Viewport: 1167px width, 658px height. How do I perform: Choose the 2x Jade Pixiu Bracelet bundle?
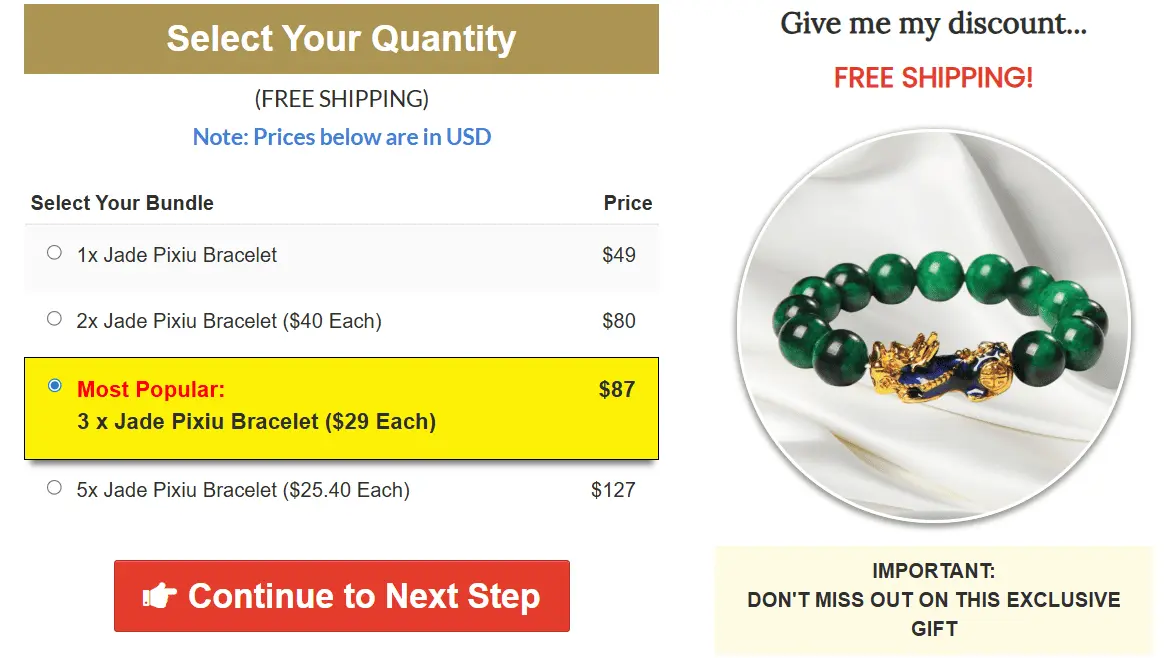point(54,318)
